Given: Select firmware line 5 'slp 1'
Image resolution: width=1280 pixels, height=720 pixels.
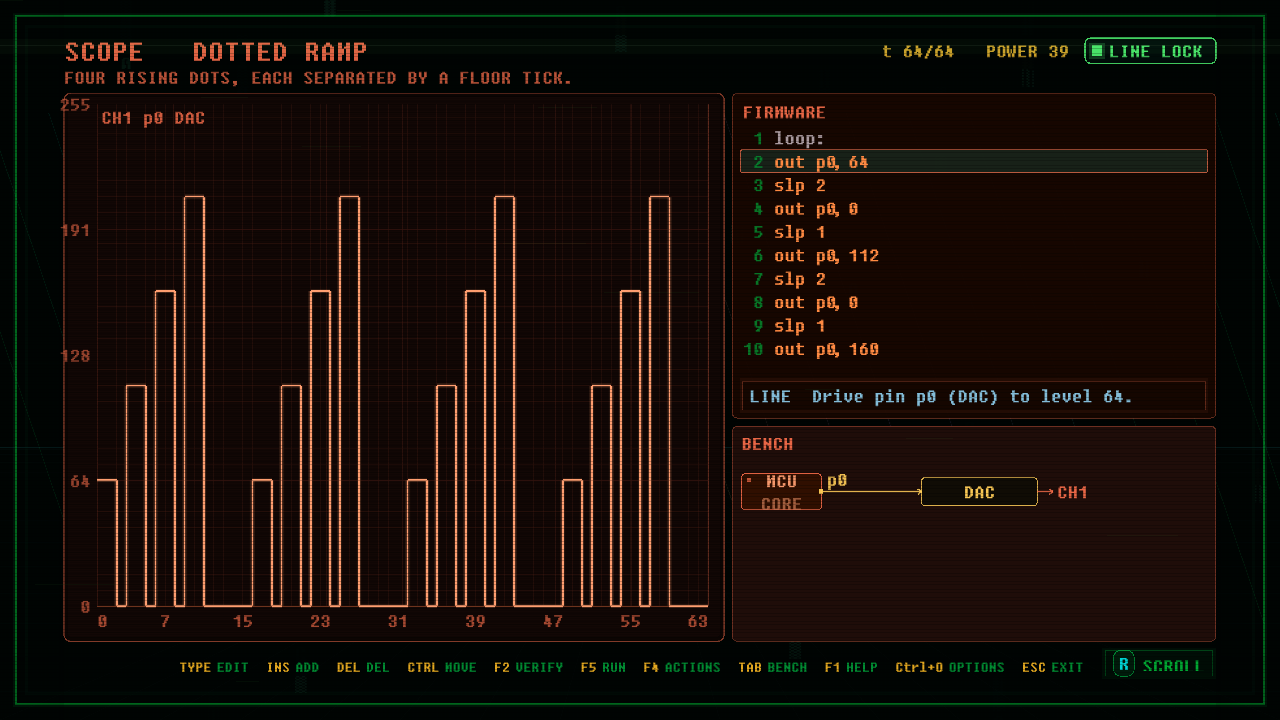Looking at the screenshot, I should coord(974,232).
